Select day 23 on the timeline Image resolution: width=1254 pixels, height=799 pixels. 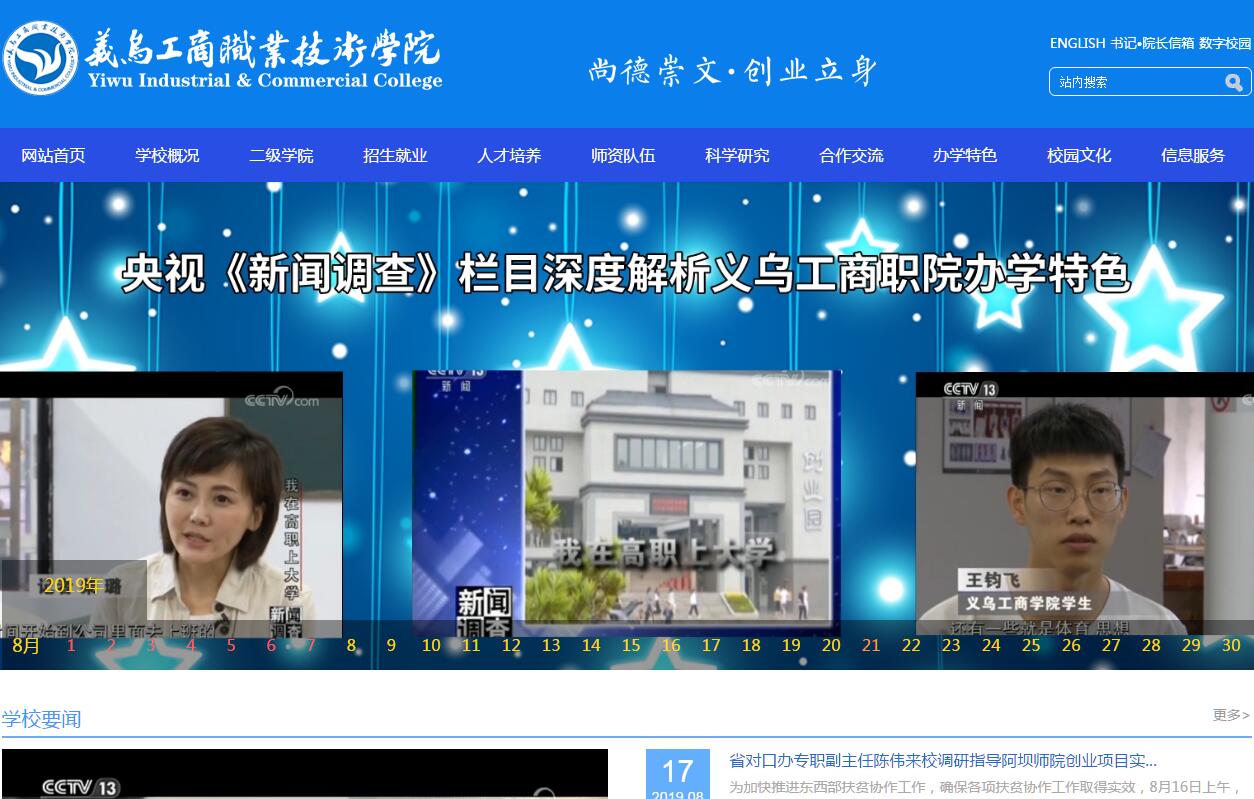point(951,645)
